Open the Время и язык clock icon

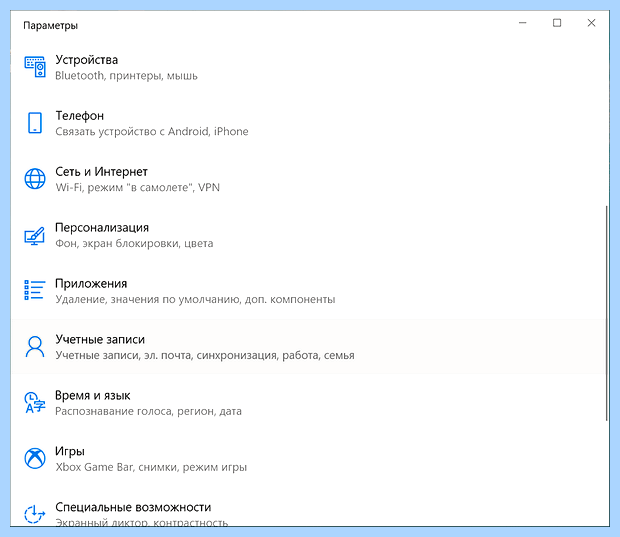tap(35, 403)
